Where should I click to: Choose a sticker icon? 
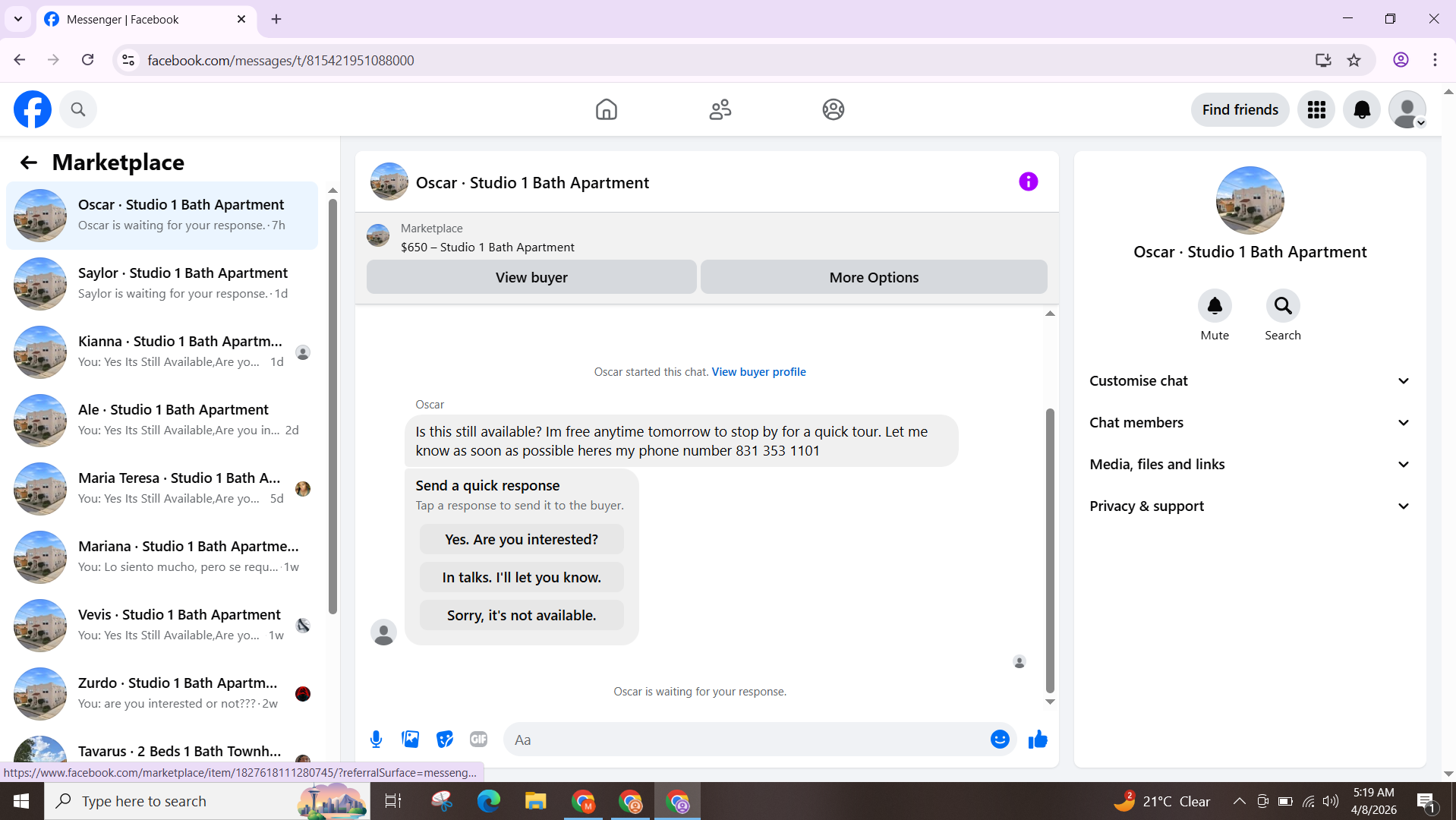coord(445,740)
